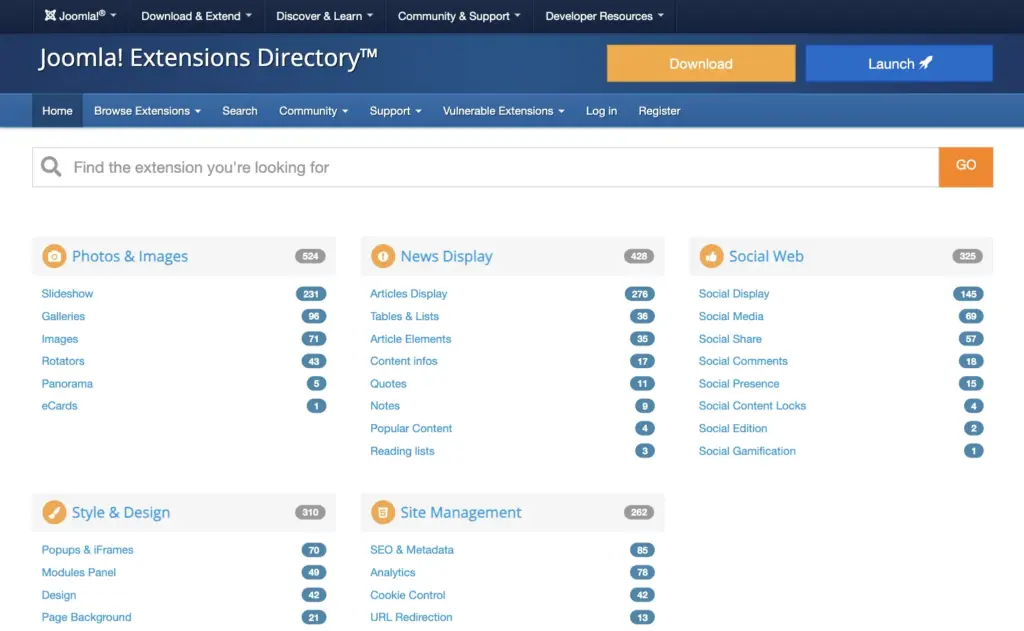Open Article Elements subcategory

(x=410, y=339)
